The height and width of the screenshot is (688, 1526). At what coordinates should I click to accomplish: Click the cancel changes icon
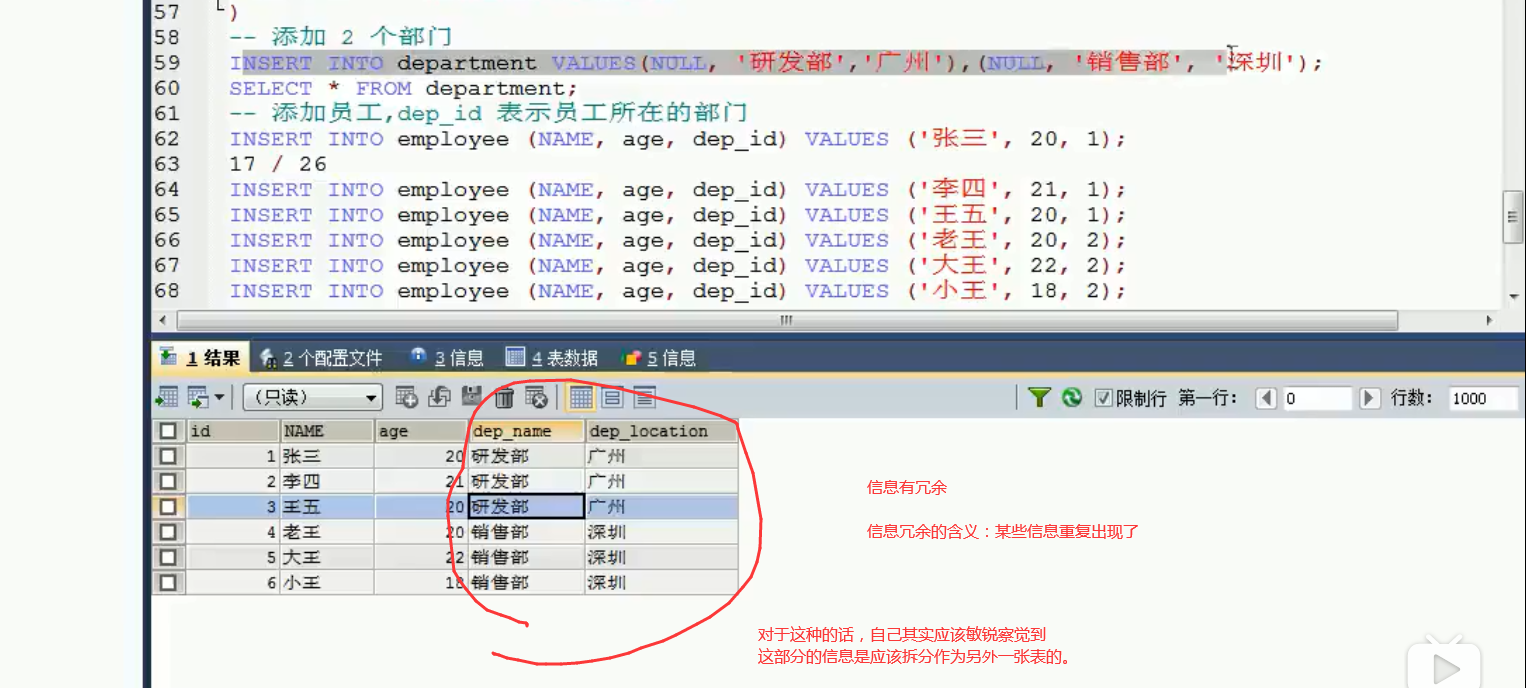(x=537, y=398)
